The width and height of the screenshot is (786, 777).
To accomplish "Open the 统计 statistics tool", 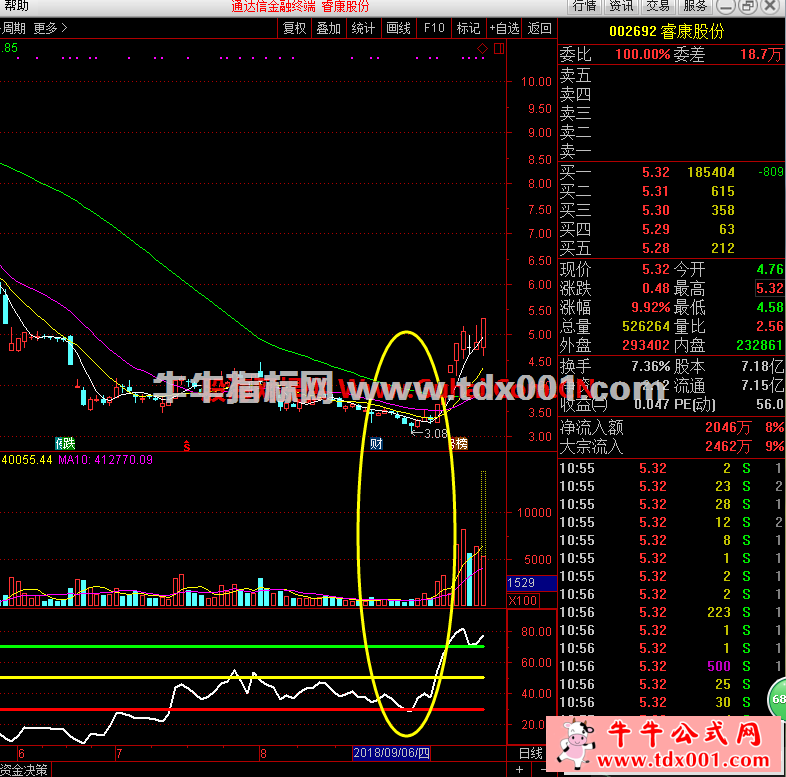I will click(x=363, y=29).
